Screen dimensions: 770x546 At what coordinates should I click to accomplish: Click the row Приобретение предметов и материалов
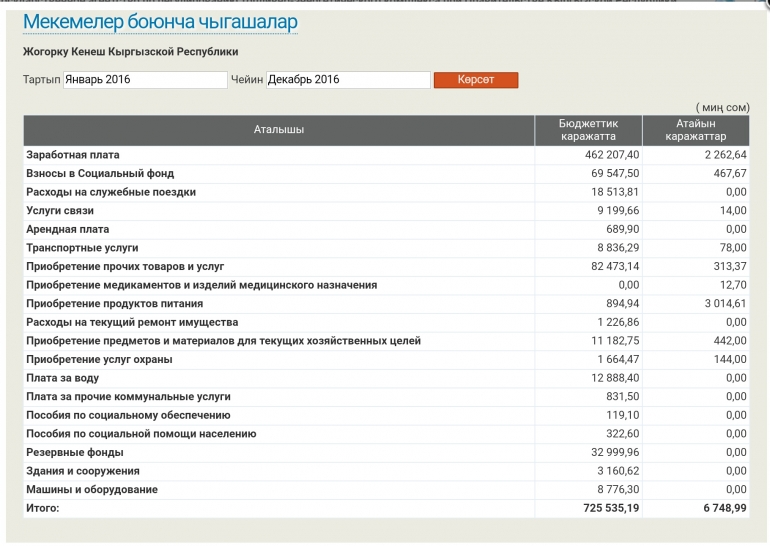(x=386, y=341)
